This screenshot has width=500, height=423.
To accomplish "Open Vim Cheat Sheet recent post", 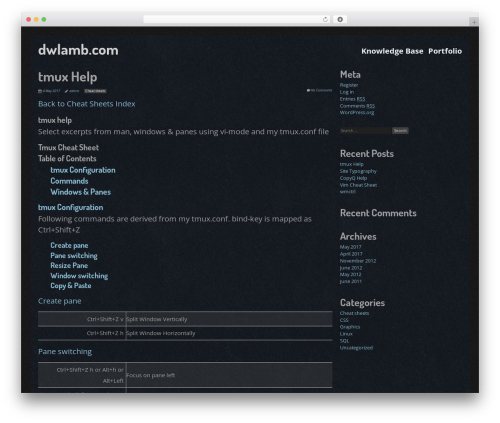I will coord(358,185).
